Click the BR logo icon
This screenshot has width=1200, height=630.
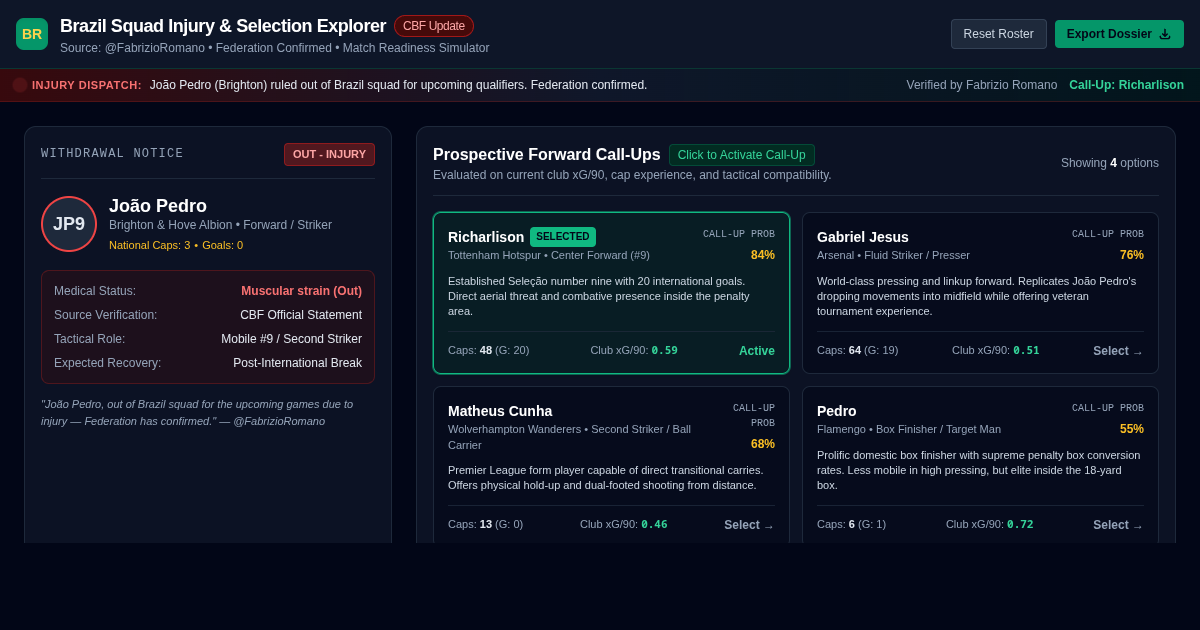(32, 34)
